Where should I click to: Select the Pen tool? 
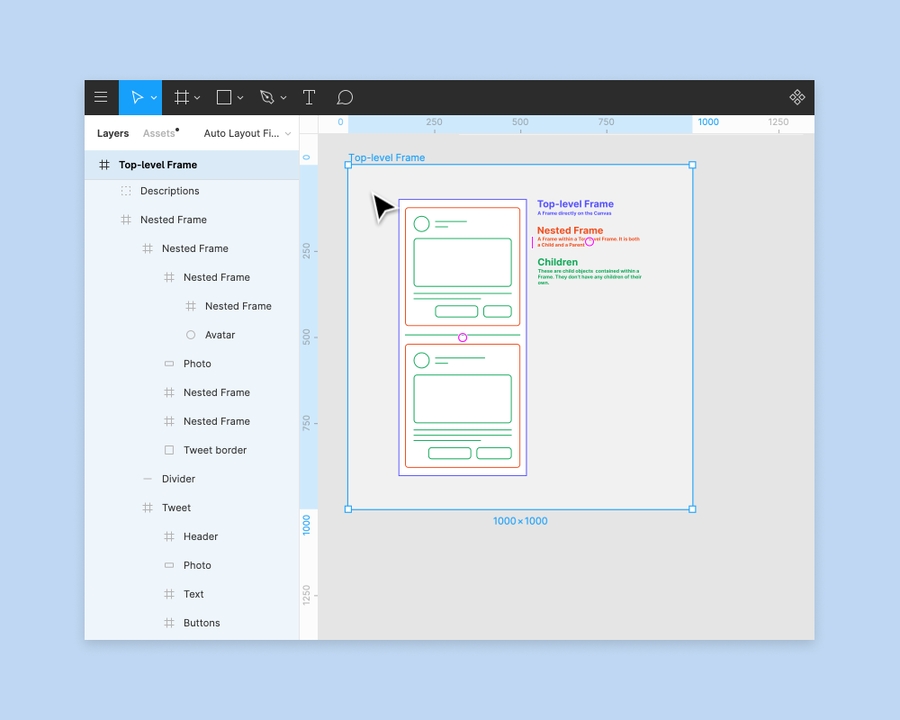[266, 97]
